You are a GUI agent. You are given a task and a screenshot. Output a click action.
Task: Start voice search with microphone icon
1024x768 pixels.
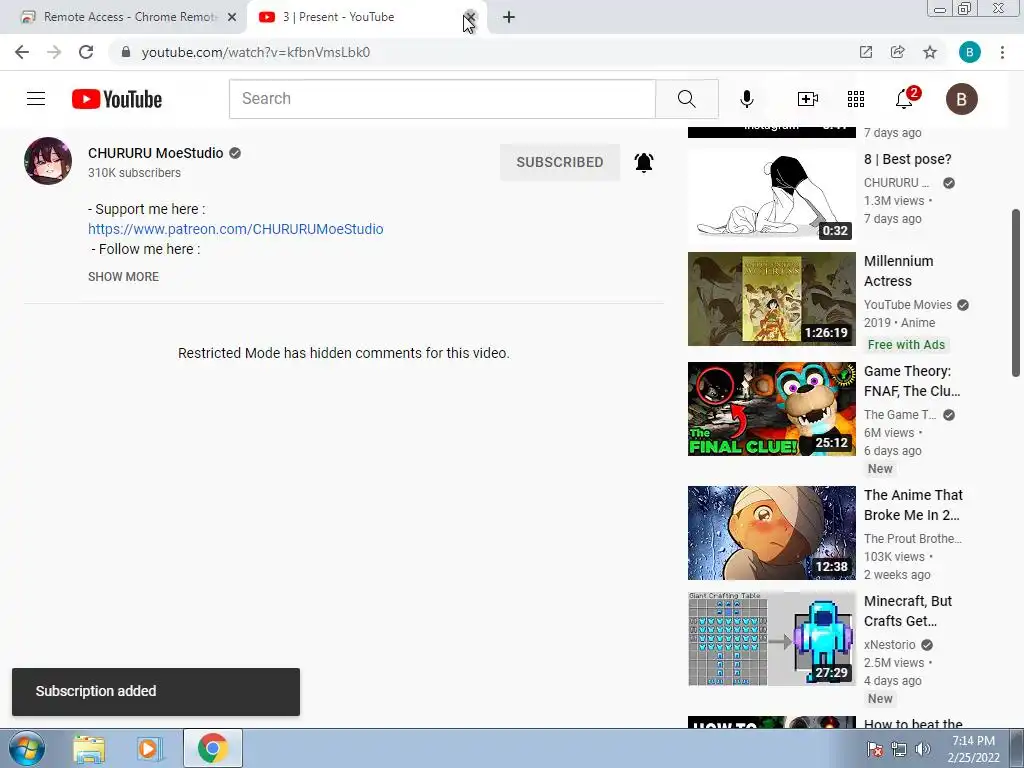[746, 99]
